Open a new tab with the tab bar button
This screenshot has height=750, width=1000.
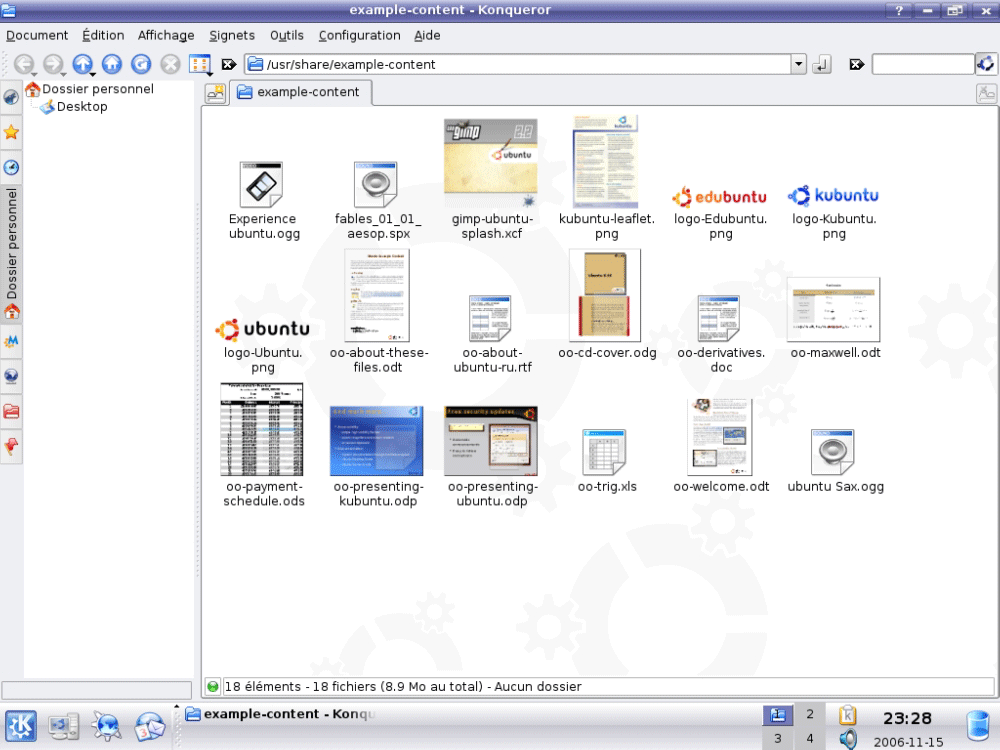216,93
